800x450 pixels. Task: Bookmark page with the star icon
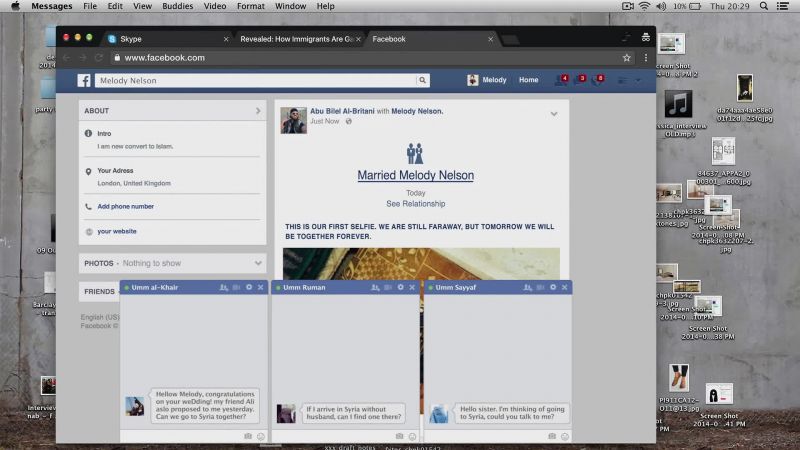(x=627, y=58)
